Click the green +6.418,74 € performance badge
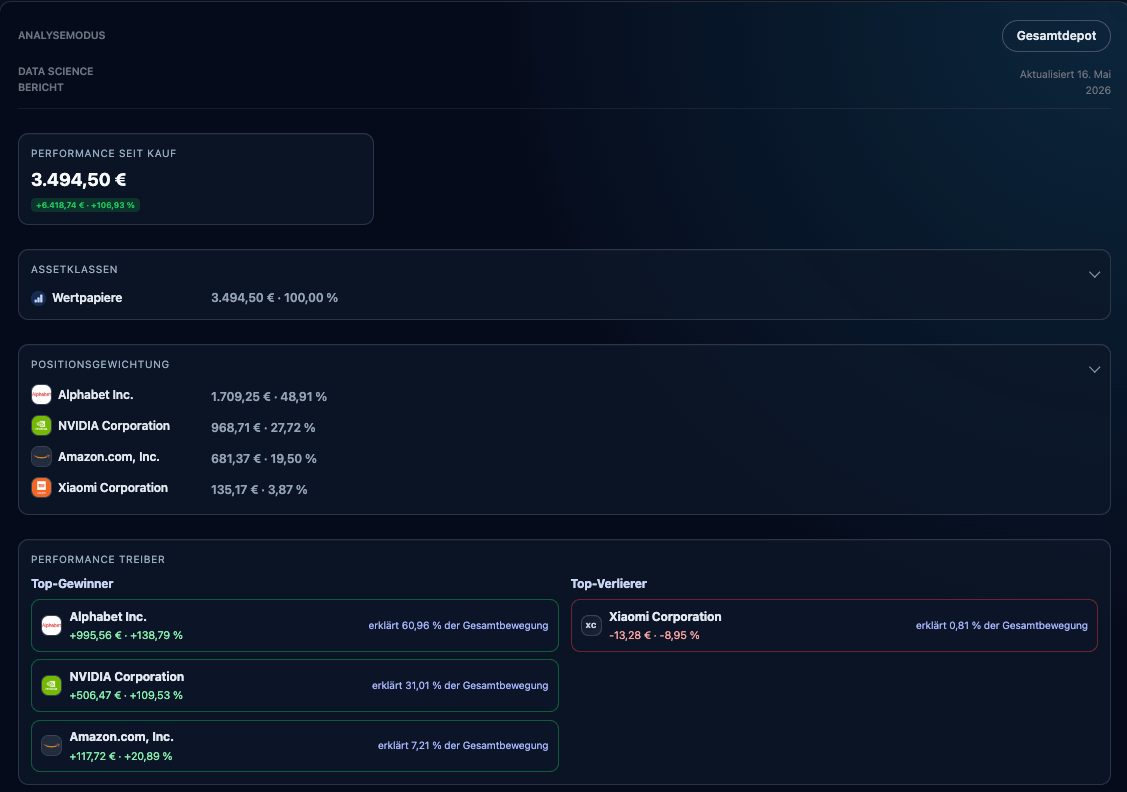The width and height of the screenshot is (1127, 792). (86, 205)
